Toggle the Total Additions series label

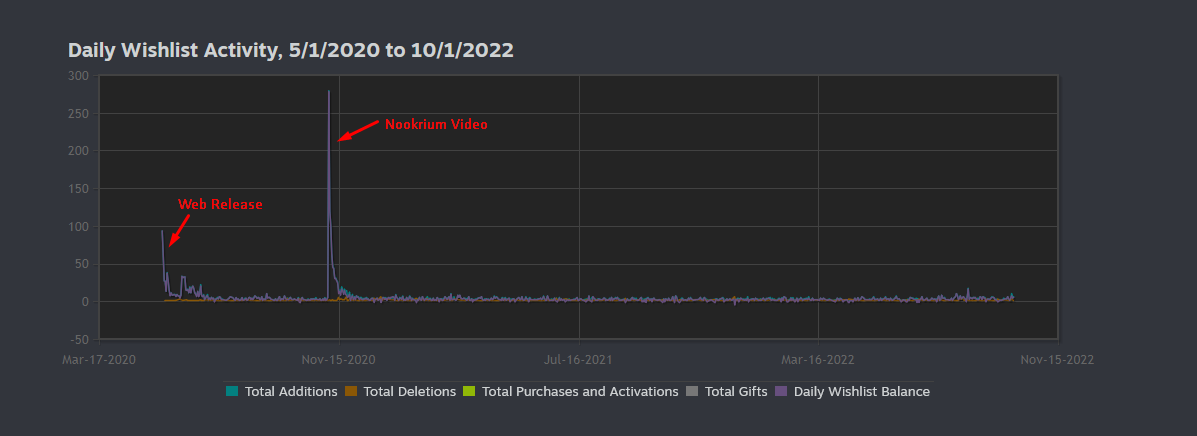pos(291,392)
